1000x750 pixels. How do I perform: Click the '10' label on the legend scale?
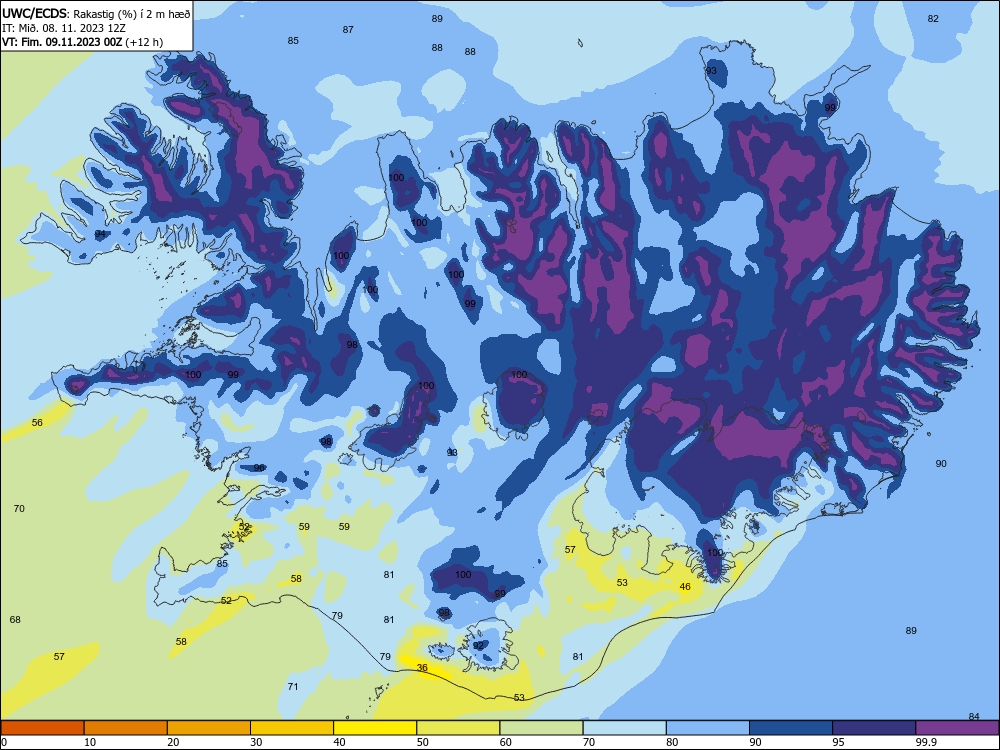click(90, 742)
